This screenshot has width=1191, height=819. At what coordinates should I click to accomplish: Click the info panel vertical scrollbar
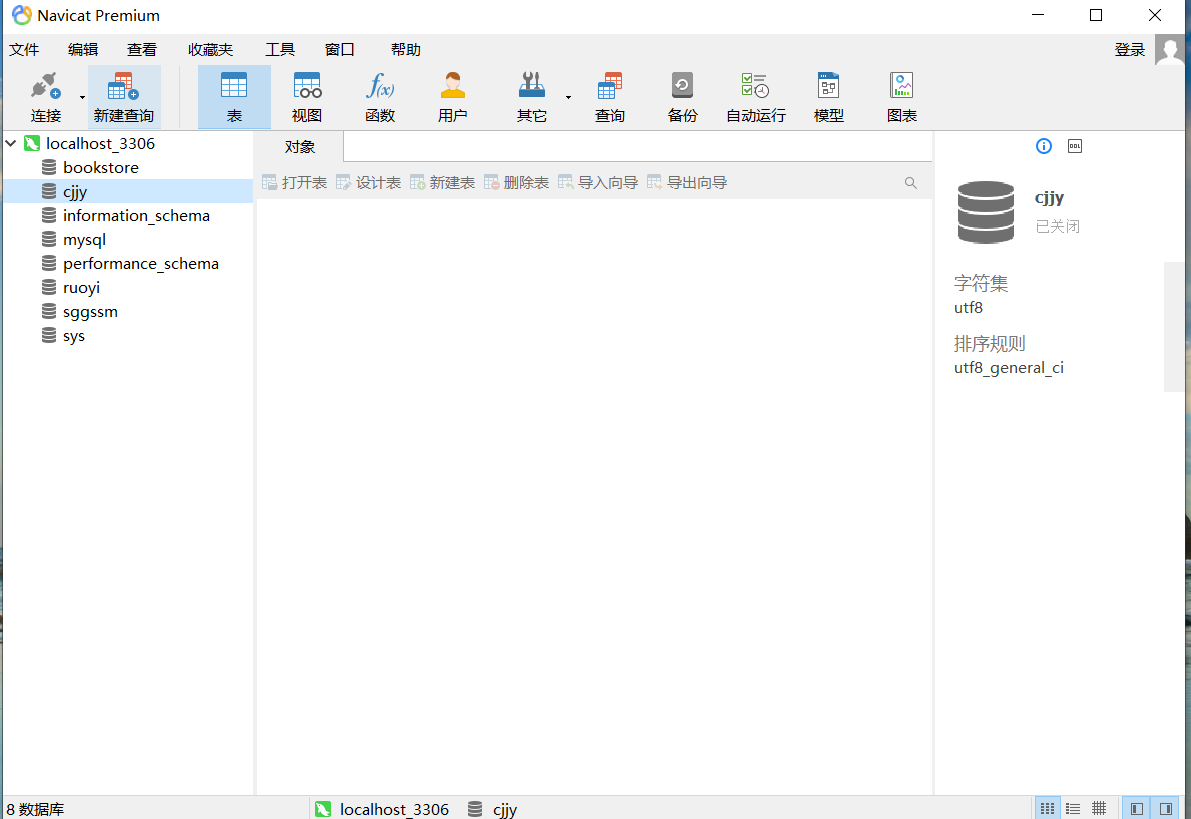1174,327
